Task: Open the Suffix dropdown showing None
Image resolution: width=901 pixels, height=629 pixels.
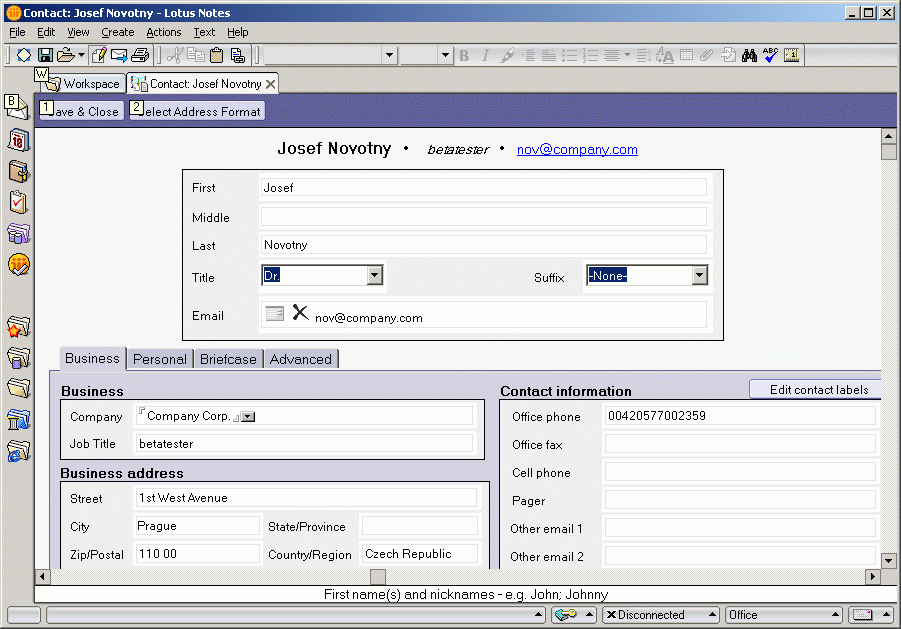Action: click(x=699, y=275)
